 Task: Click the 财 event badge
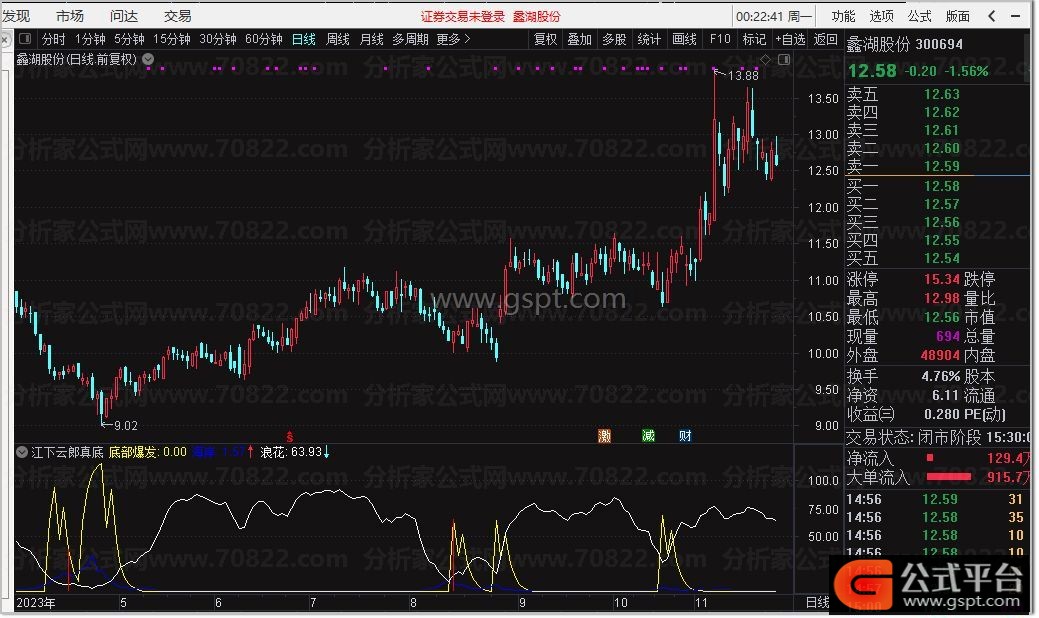(685, 436)
